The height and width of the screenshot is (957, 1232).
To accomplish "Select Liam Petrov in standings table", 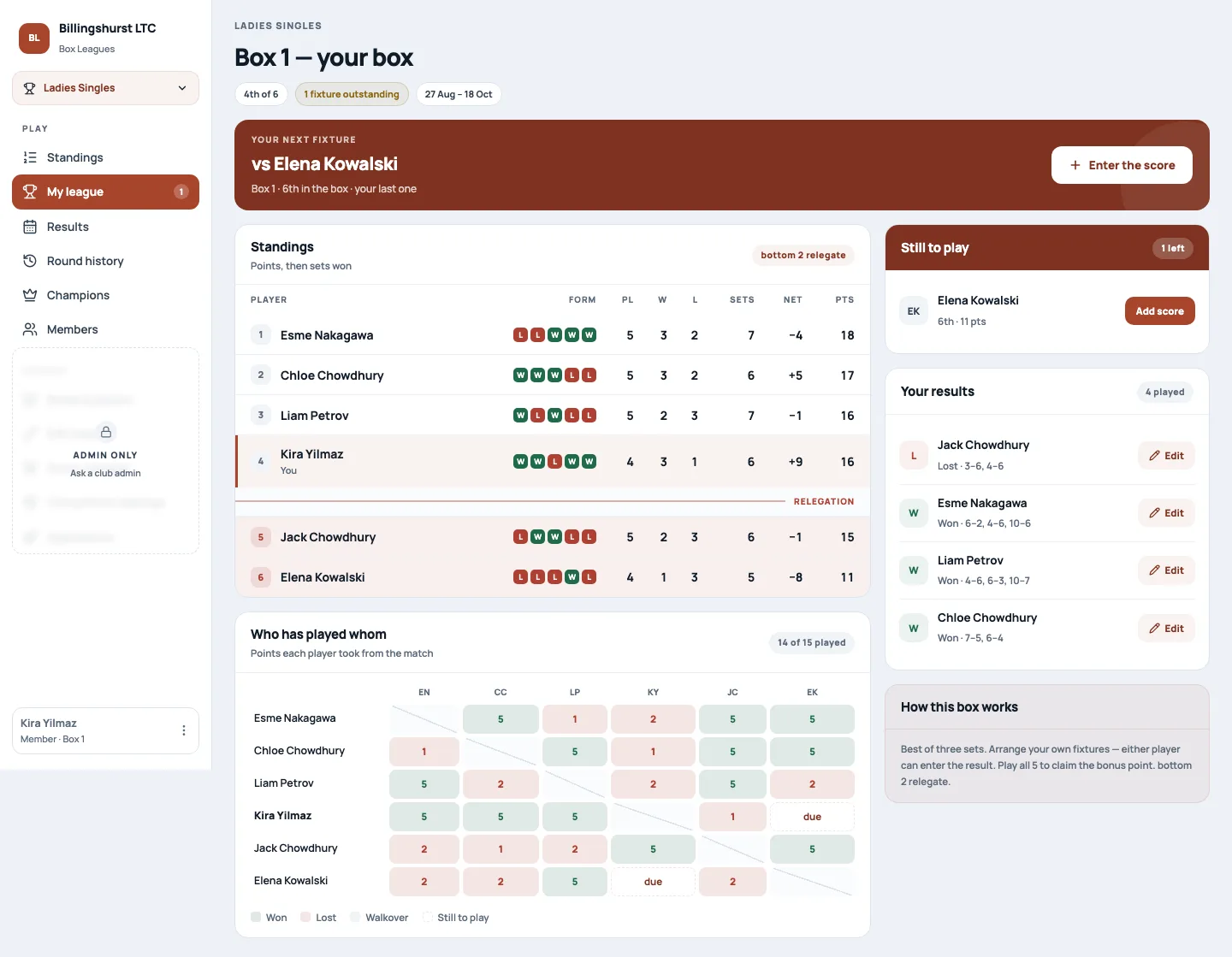I will 553,416.
